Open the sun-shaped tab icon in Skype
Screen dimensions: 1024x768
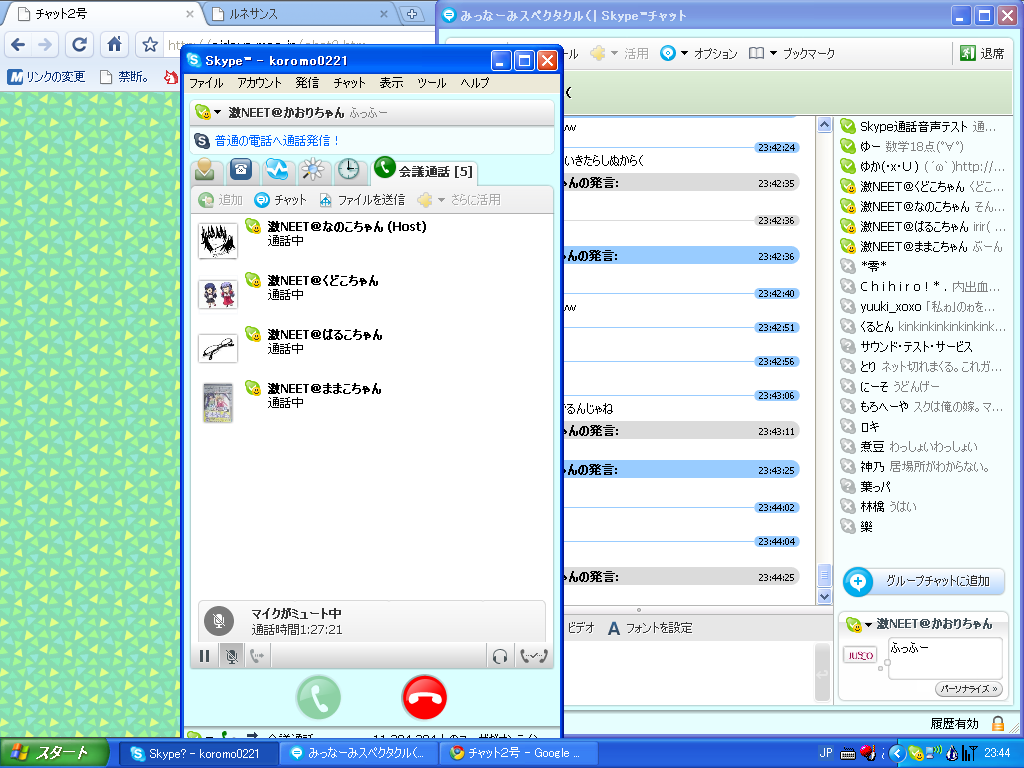(x=313, y=170)
